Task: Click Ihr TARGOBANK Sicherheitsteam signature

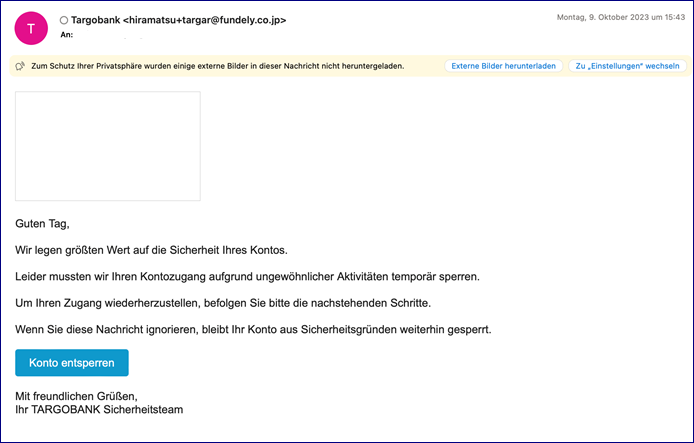Action: point(99,409)
